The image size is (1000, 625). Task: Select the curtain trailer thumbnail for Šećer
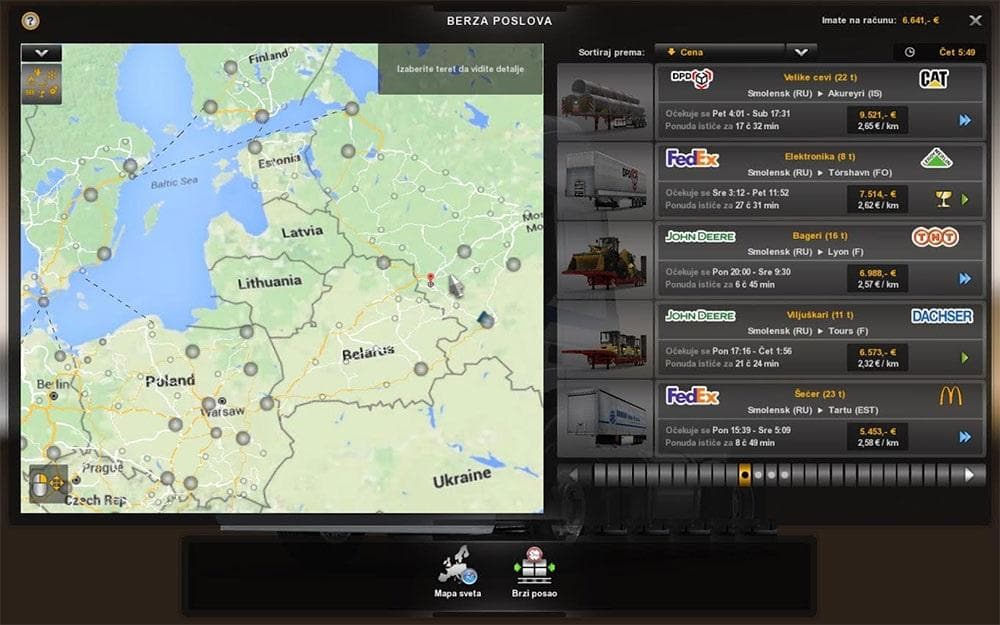point(605,418)
